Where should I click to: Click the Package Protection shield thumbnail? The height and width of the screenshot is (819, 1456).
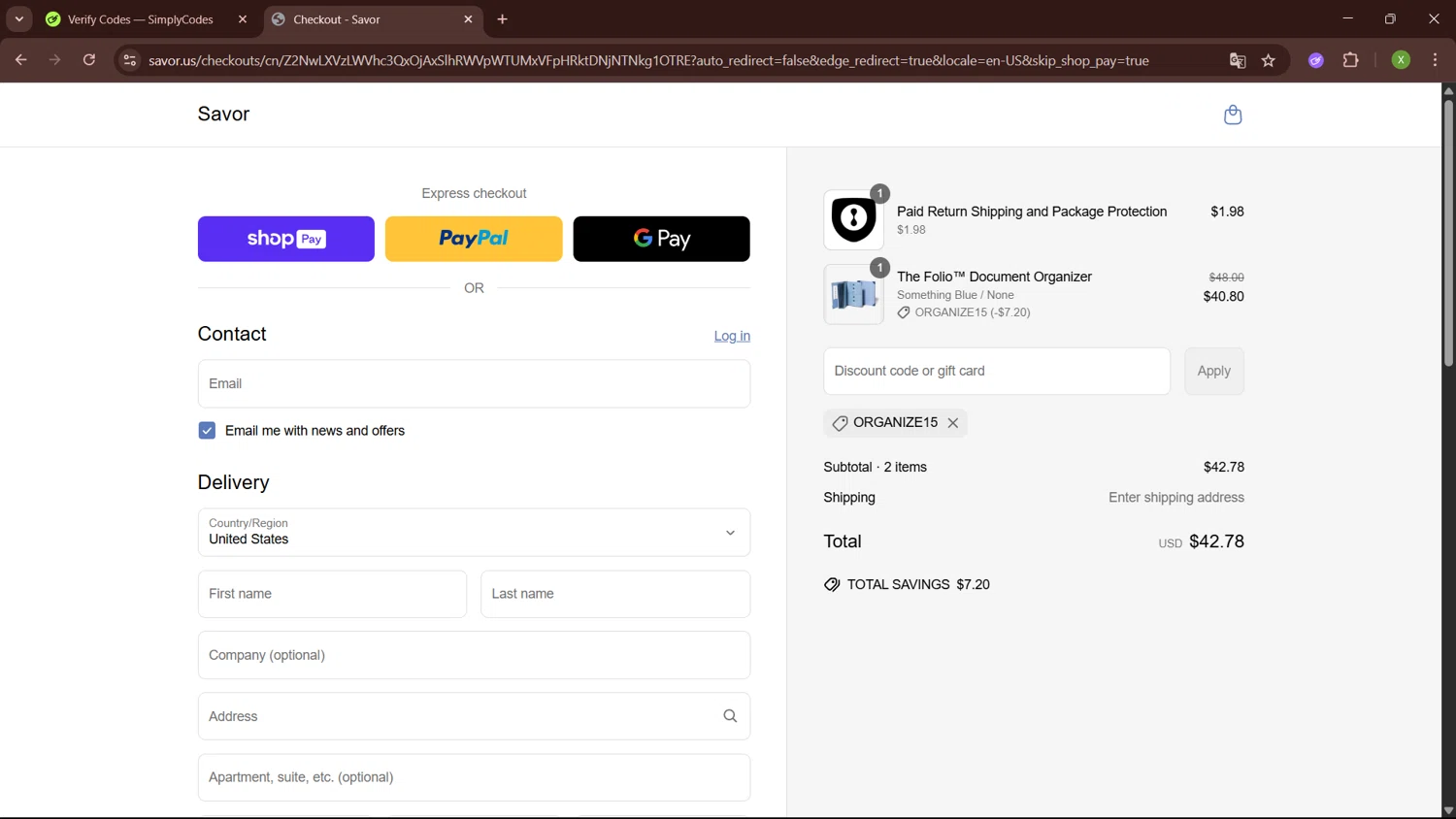(x=854, y=220)
